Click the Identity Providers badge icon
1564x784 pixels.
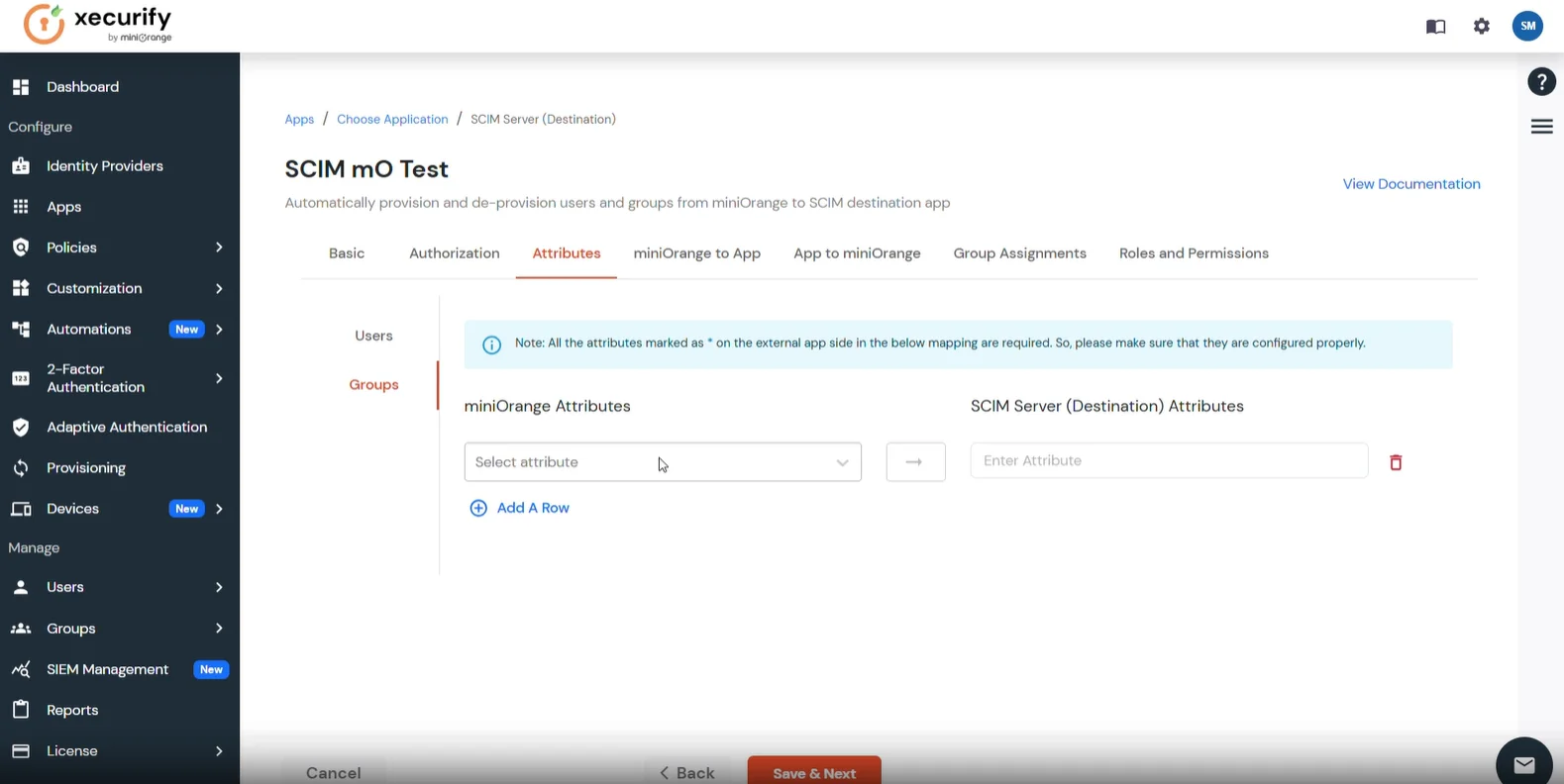21,166
